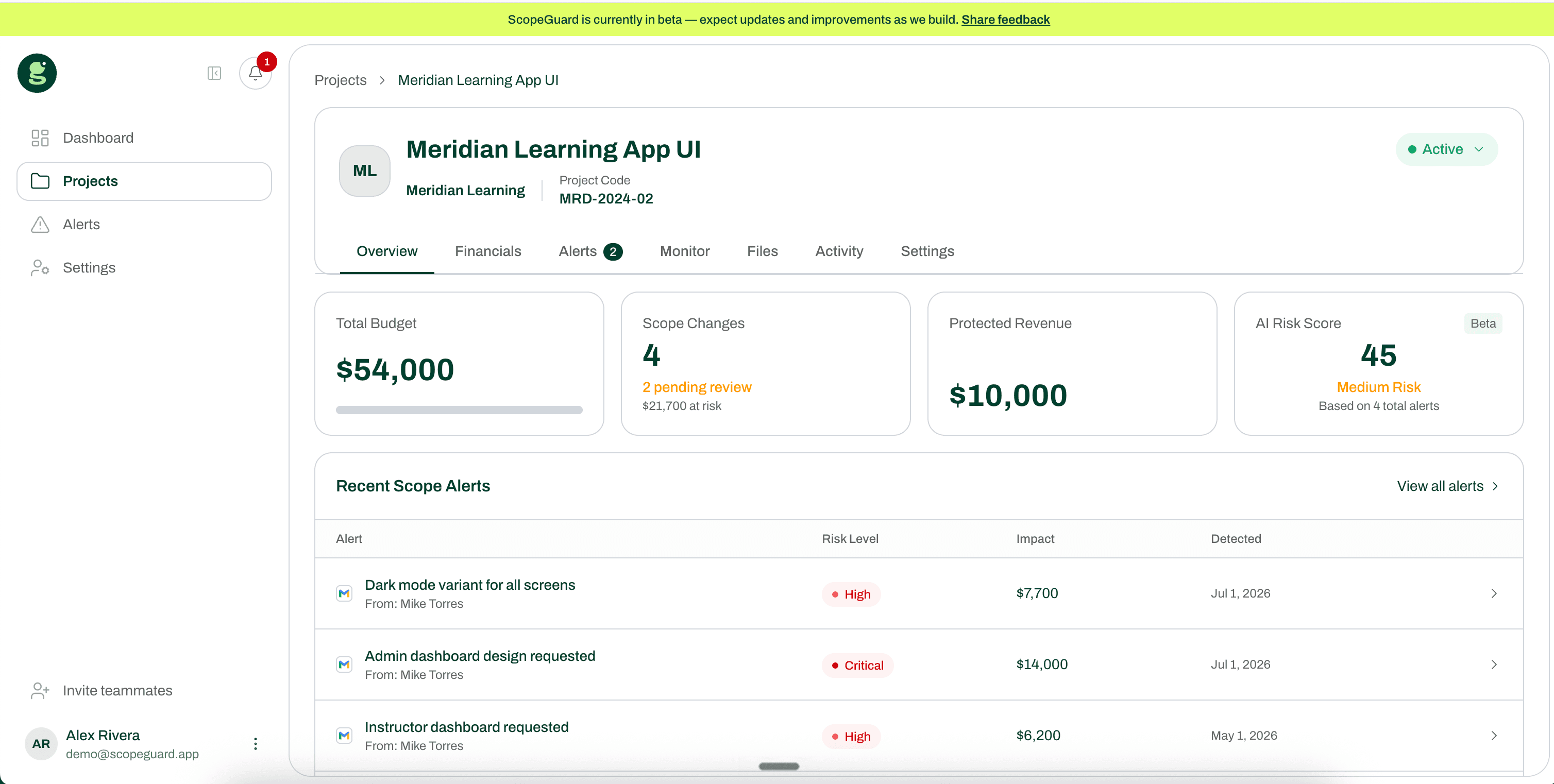Click the Dashboard grid icon
The image size is (1554, 784).
click(40, 138)
